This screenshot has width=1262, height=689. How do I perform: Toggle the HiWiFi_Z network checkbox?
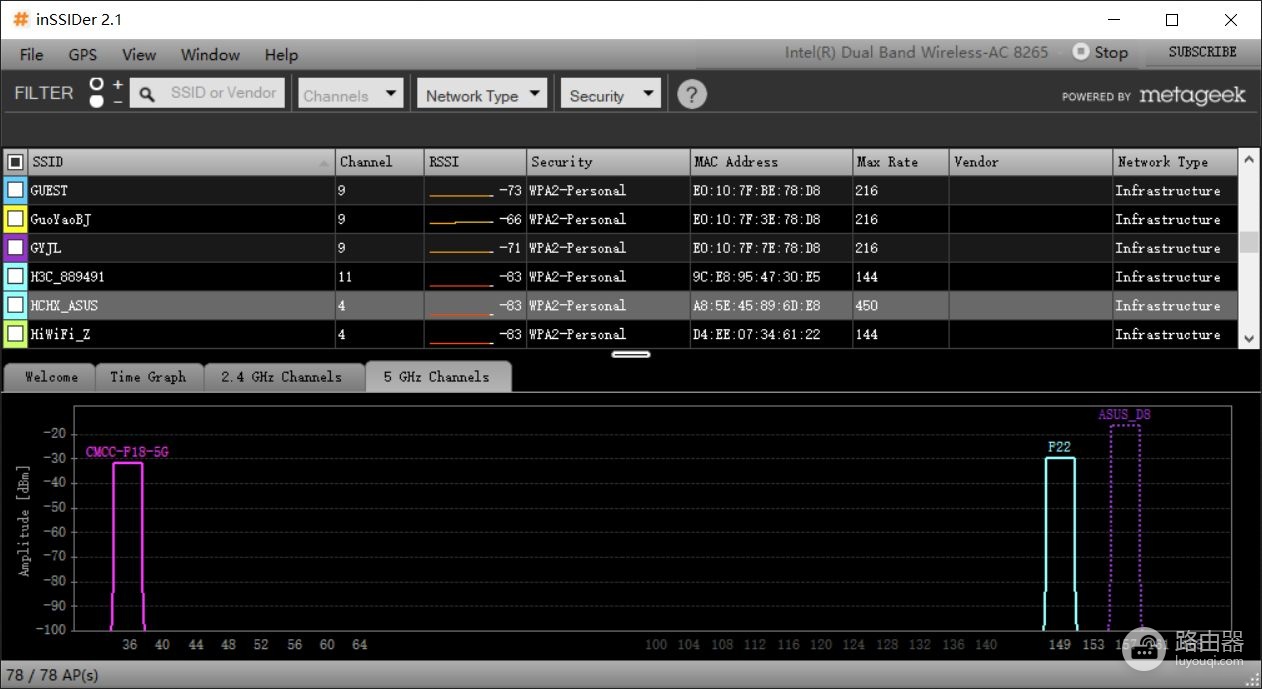pos(15,334)
